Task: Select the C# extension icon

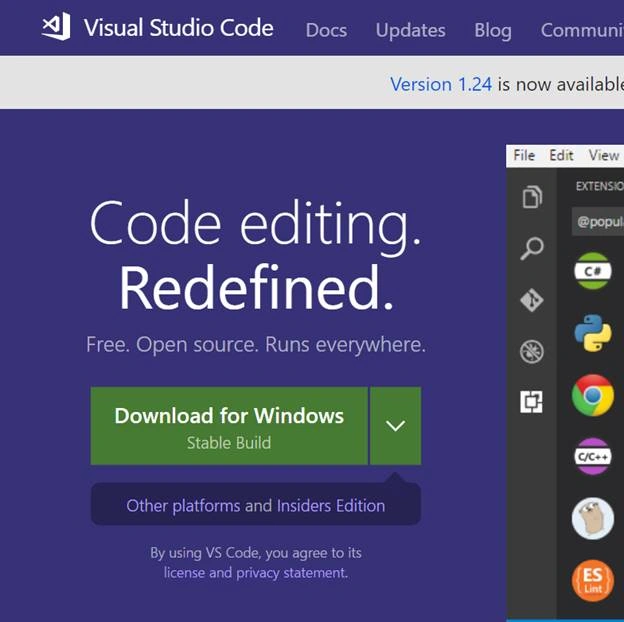Action: click(593, 271)
